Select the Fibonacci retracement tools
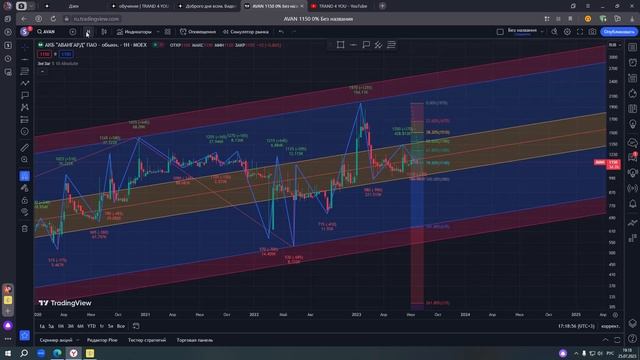The height and width of the screenshot is (360, 640). tap(25, 71)
